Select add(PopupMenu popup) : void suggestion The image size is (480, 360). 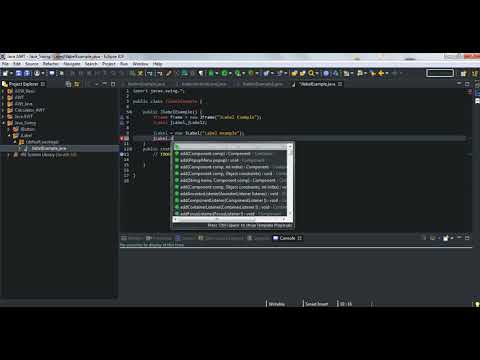click(x=230, y=160)
